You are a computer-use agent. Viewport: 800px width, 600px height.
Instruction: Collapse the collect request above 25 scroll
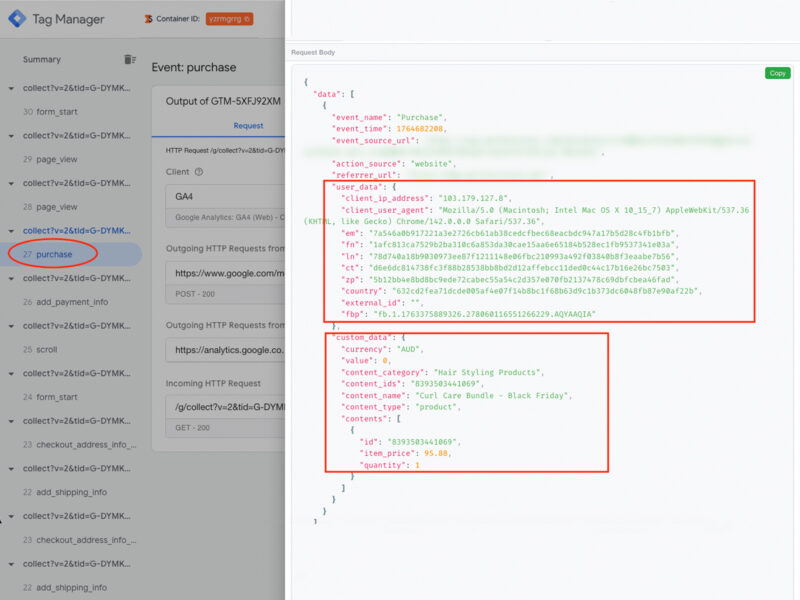click(11, 326)
